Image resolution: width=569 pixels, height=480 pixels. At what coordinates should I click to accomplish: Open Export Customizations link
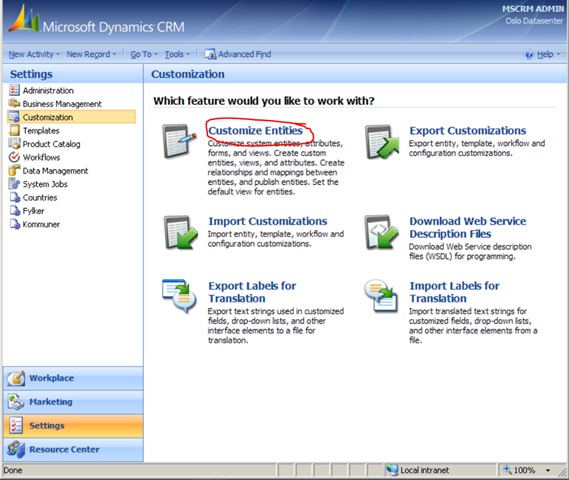[x=468, y=130]
